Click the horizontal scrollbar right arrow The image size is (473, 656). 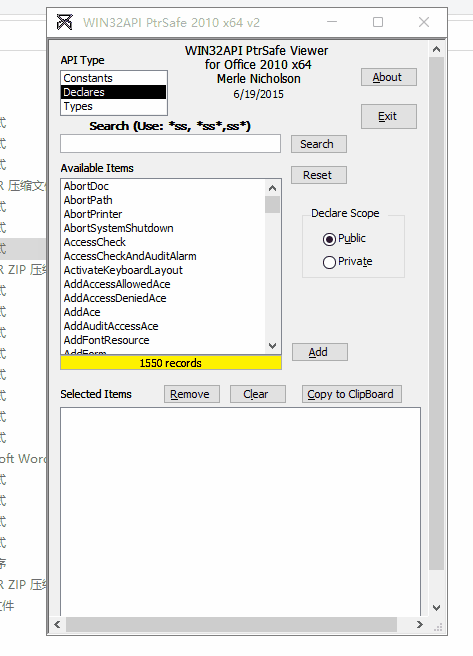[x=419, y=625]
